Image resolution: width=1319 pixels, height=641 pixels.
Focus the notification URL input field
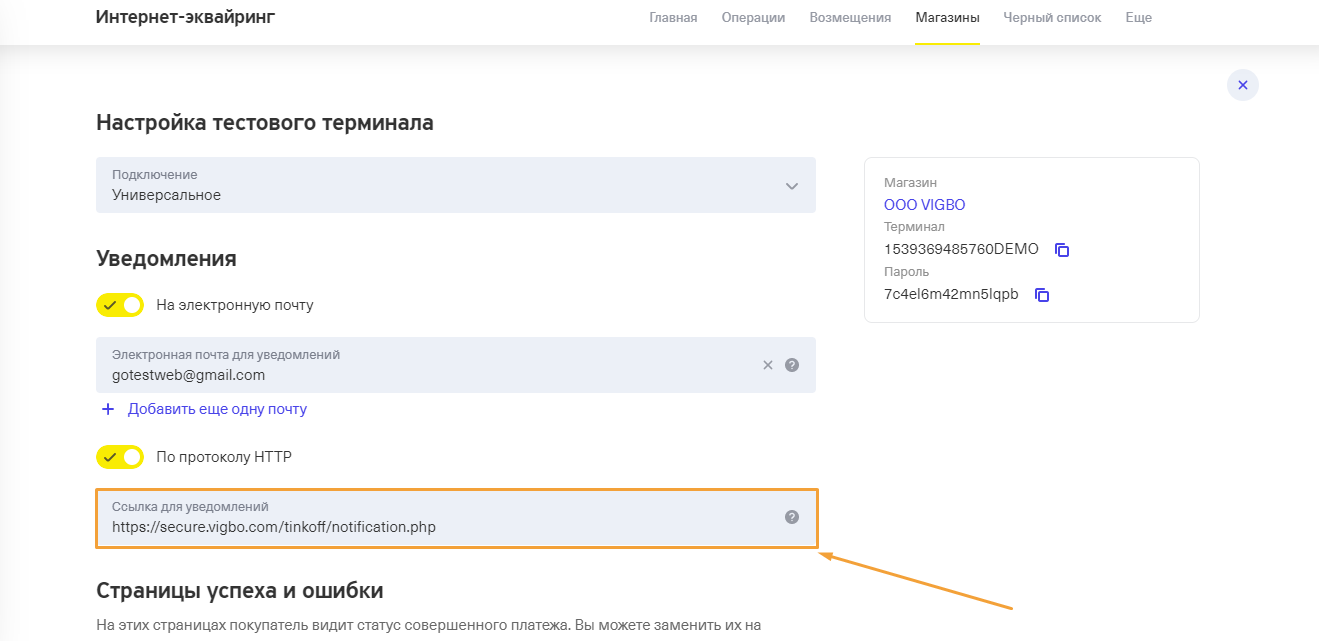click(457, 518)
